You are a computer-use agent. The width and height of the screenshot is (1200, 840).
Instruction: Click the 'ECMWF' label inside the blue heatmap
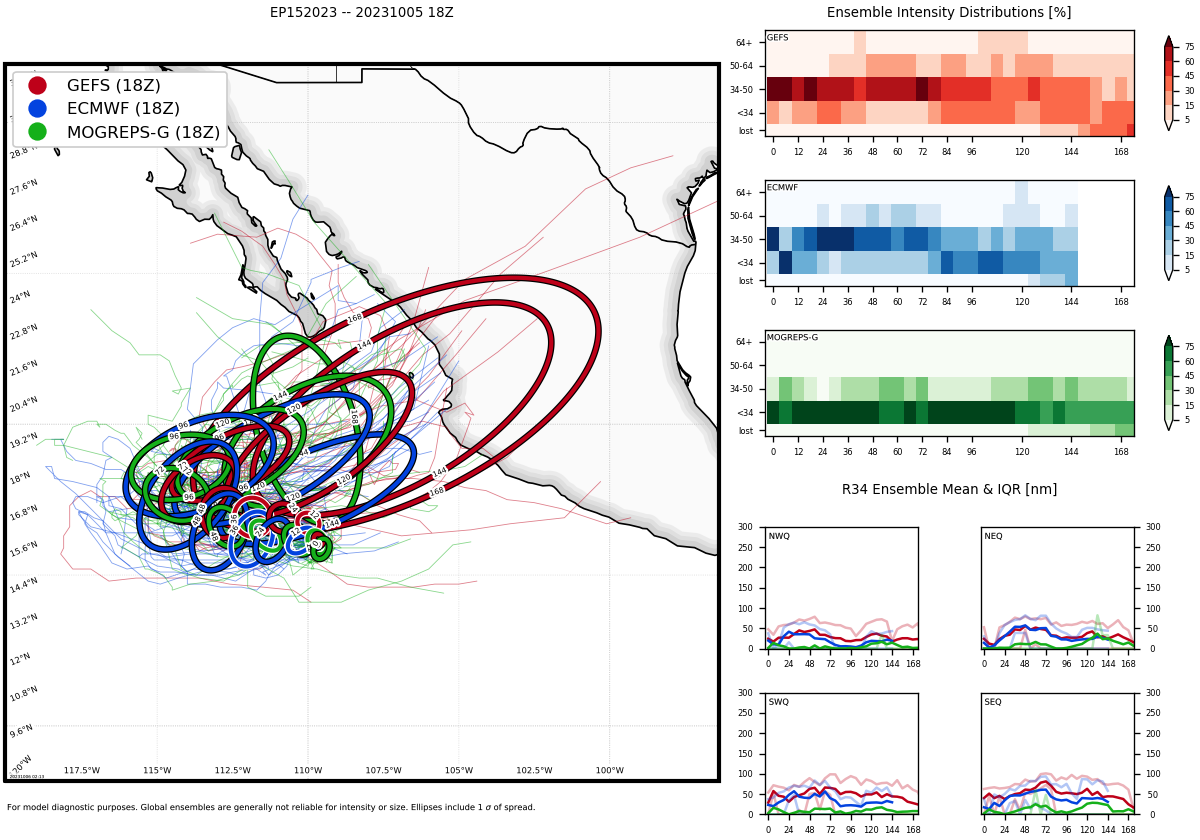click(782, 188)
